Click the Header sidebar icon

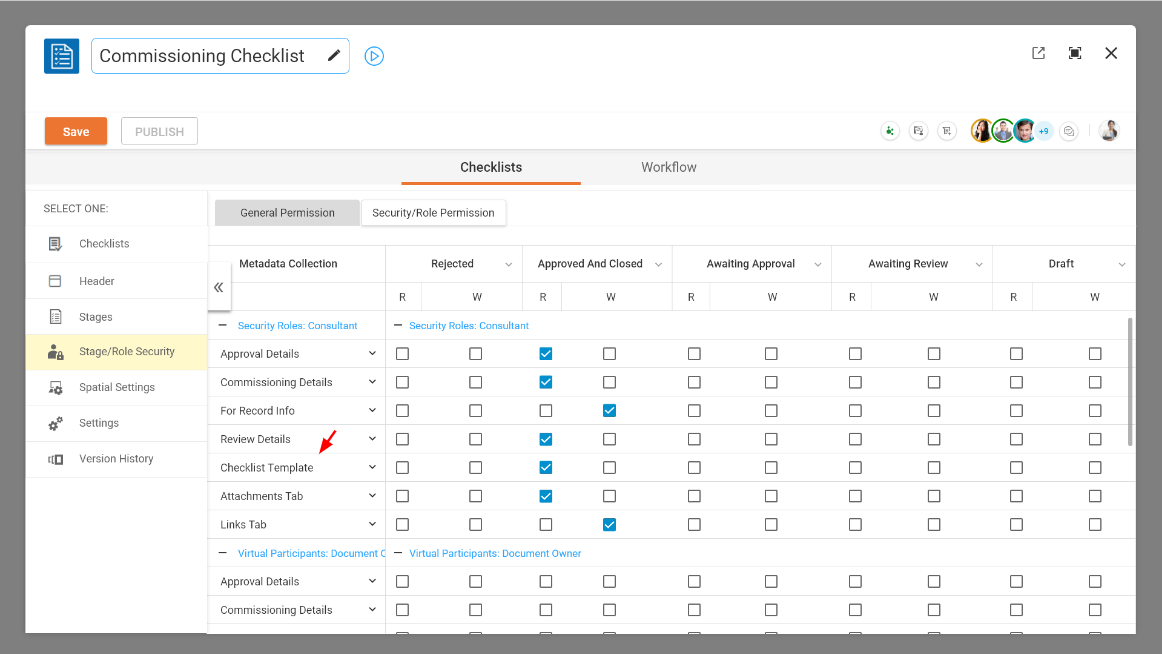[56, 281]
